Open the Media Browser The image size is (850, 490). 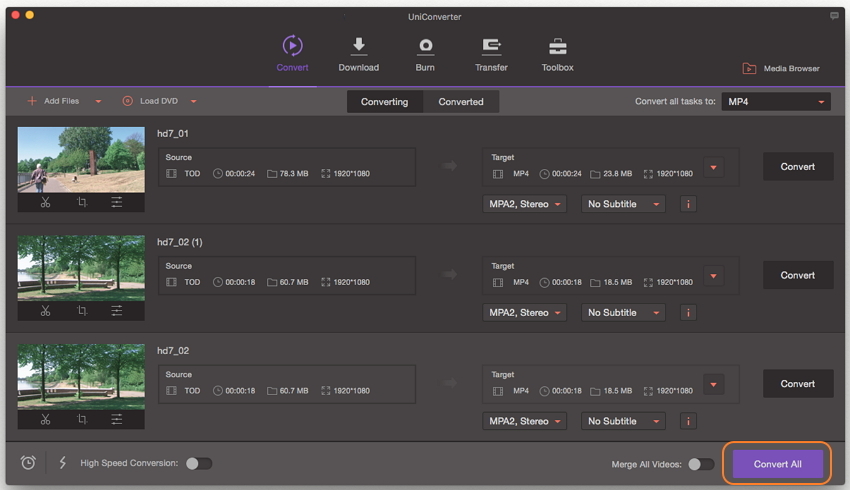pos(781,68)
